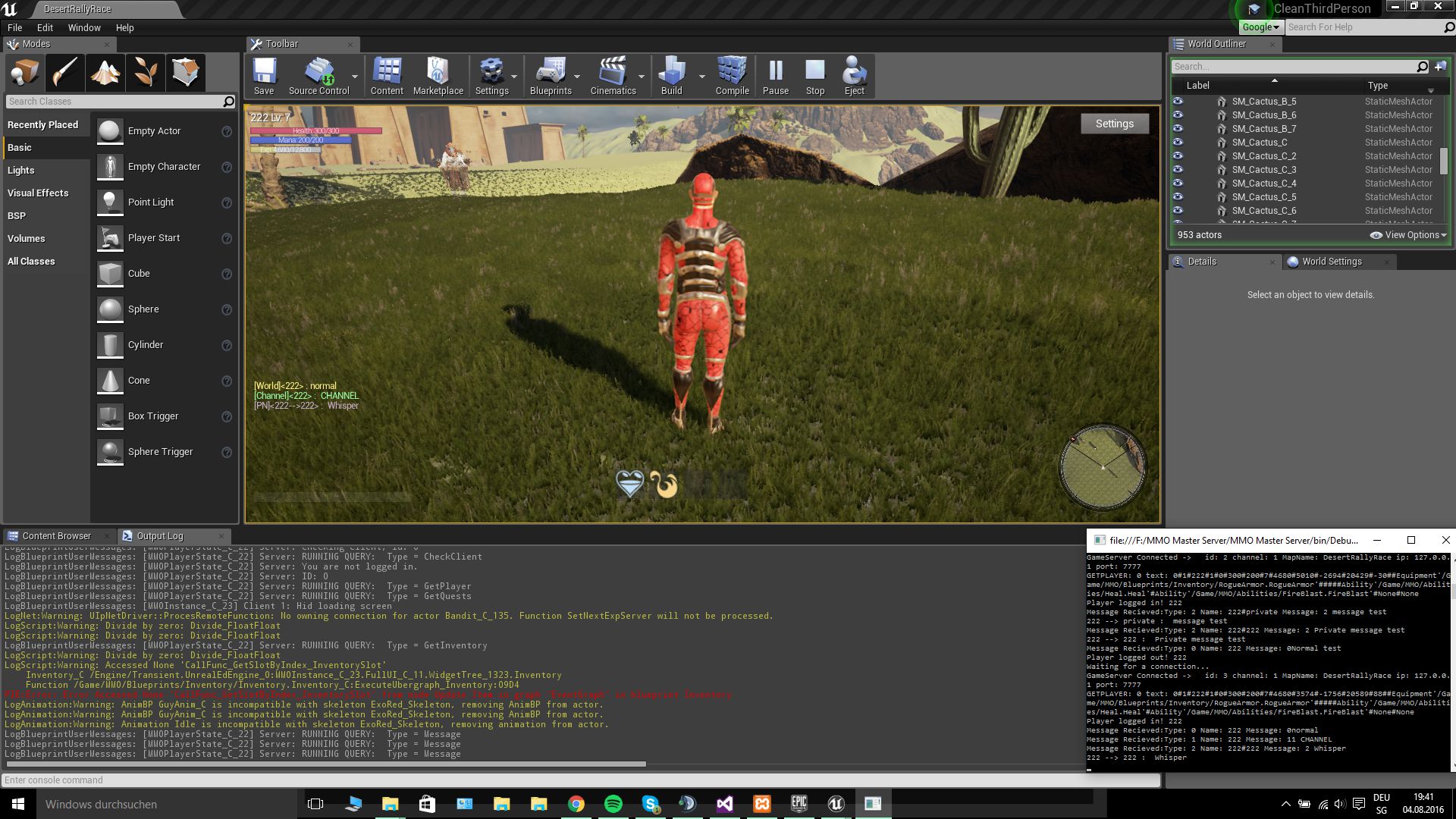Click the Compile toolbar icon
The width and height of the screenshot is (1456, 819).
(732, 75)
